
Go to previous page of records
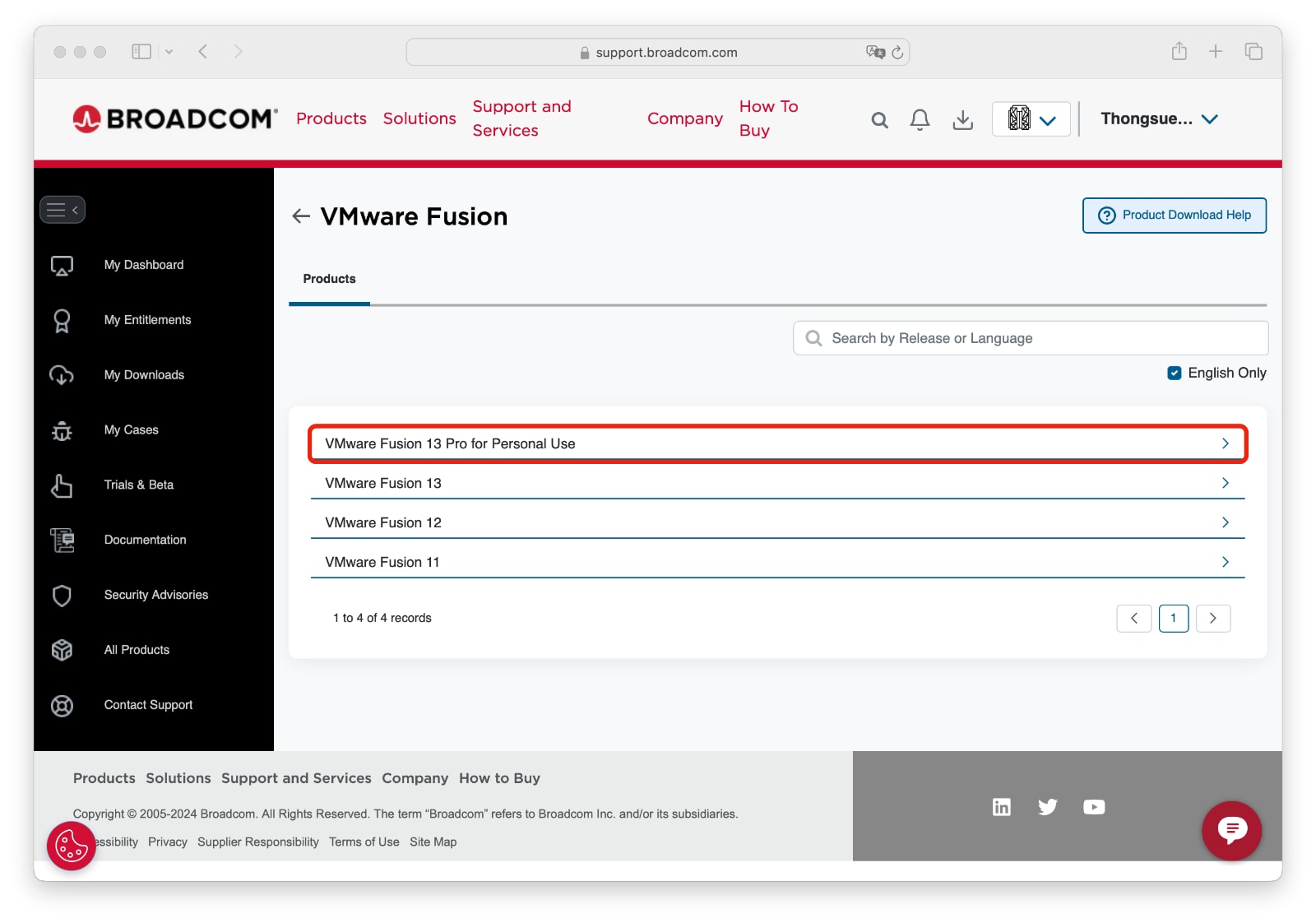click(1134, 618)
